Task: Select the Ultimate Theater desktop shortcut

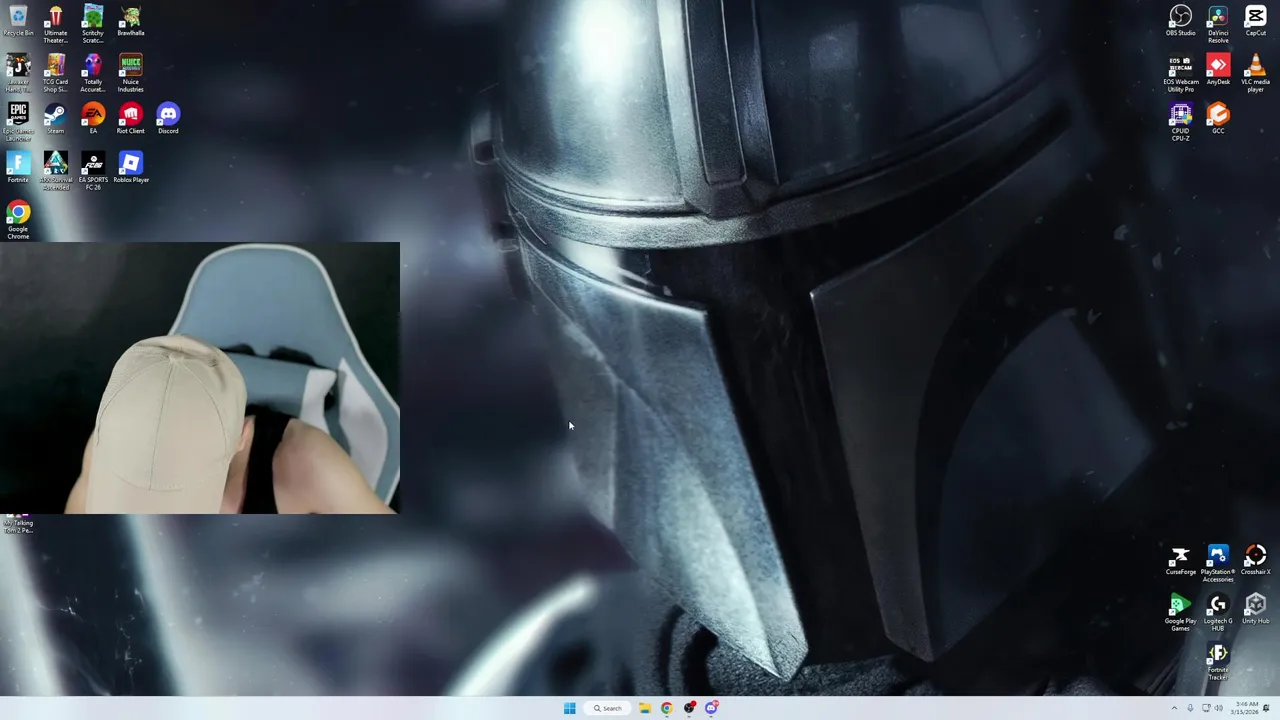Action: click(56, 24)
